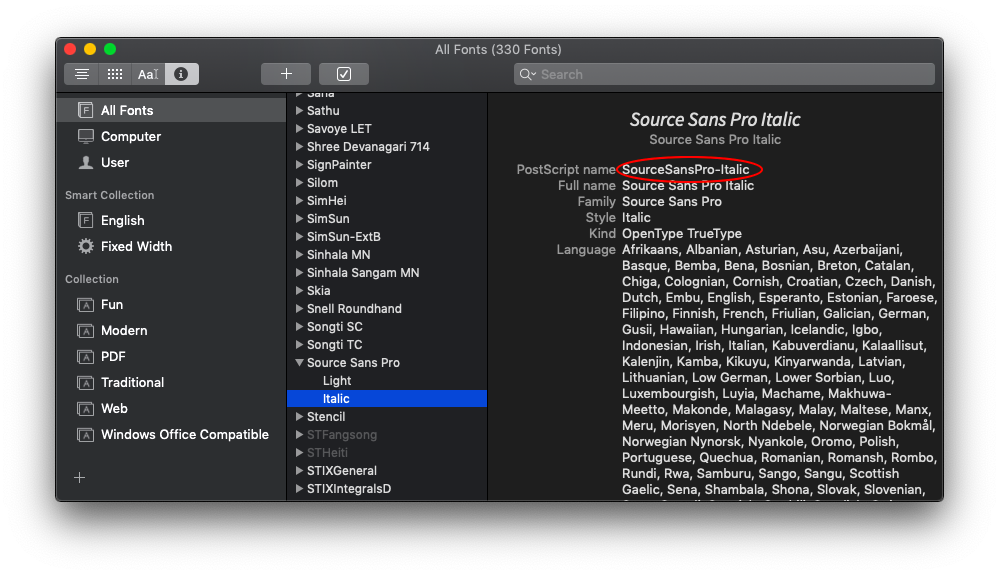
Task: Add a new collection with plus icon
Action: point(80,478)
